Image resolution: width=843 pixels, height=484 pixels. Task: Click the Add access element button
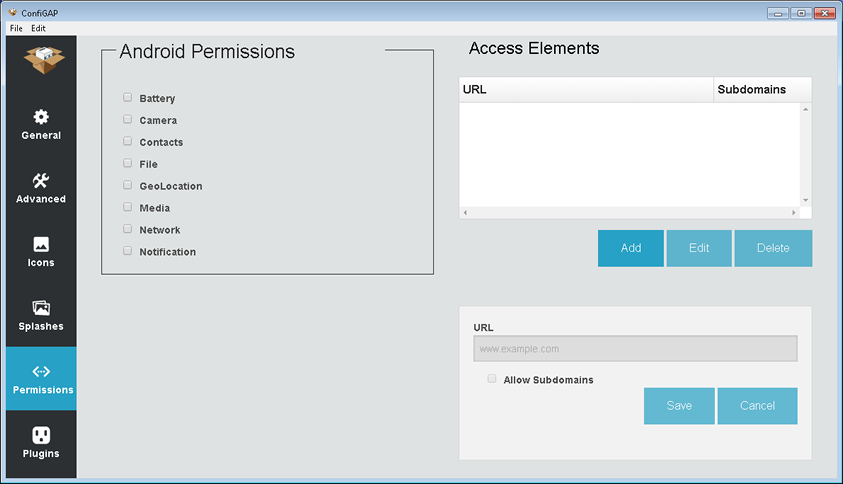pos(631,248)
